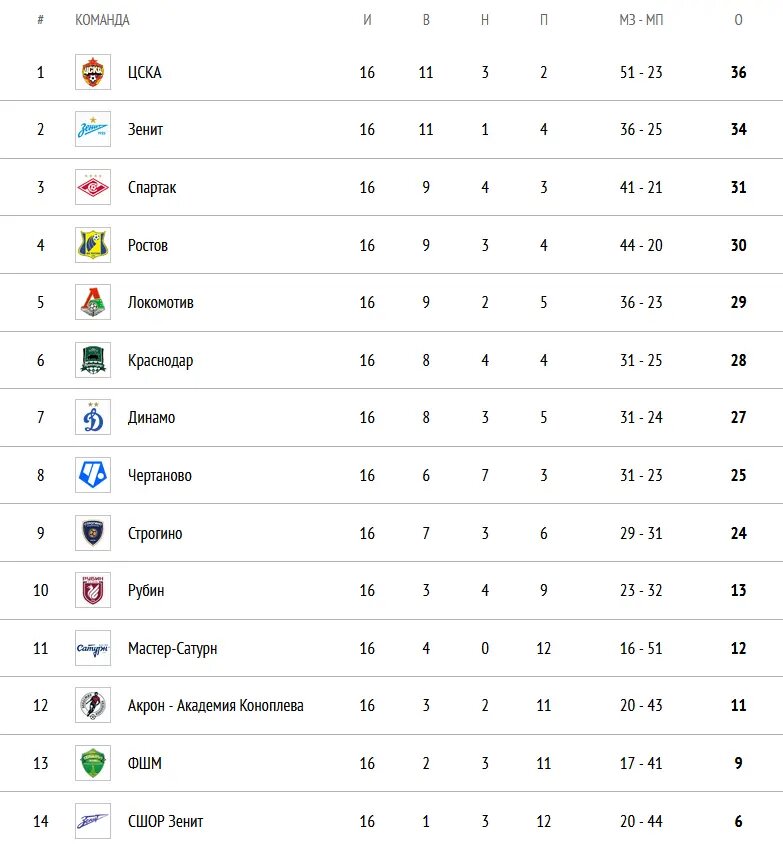The image size is (783, 847).
Task: Open the СШОР Зенит team page link
Action: point(165,821)
